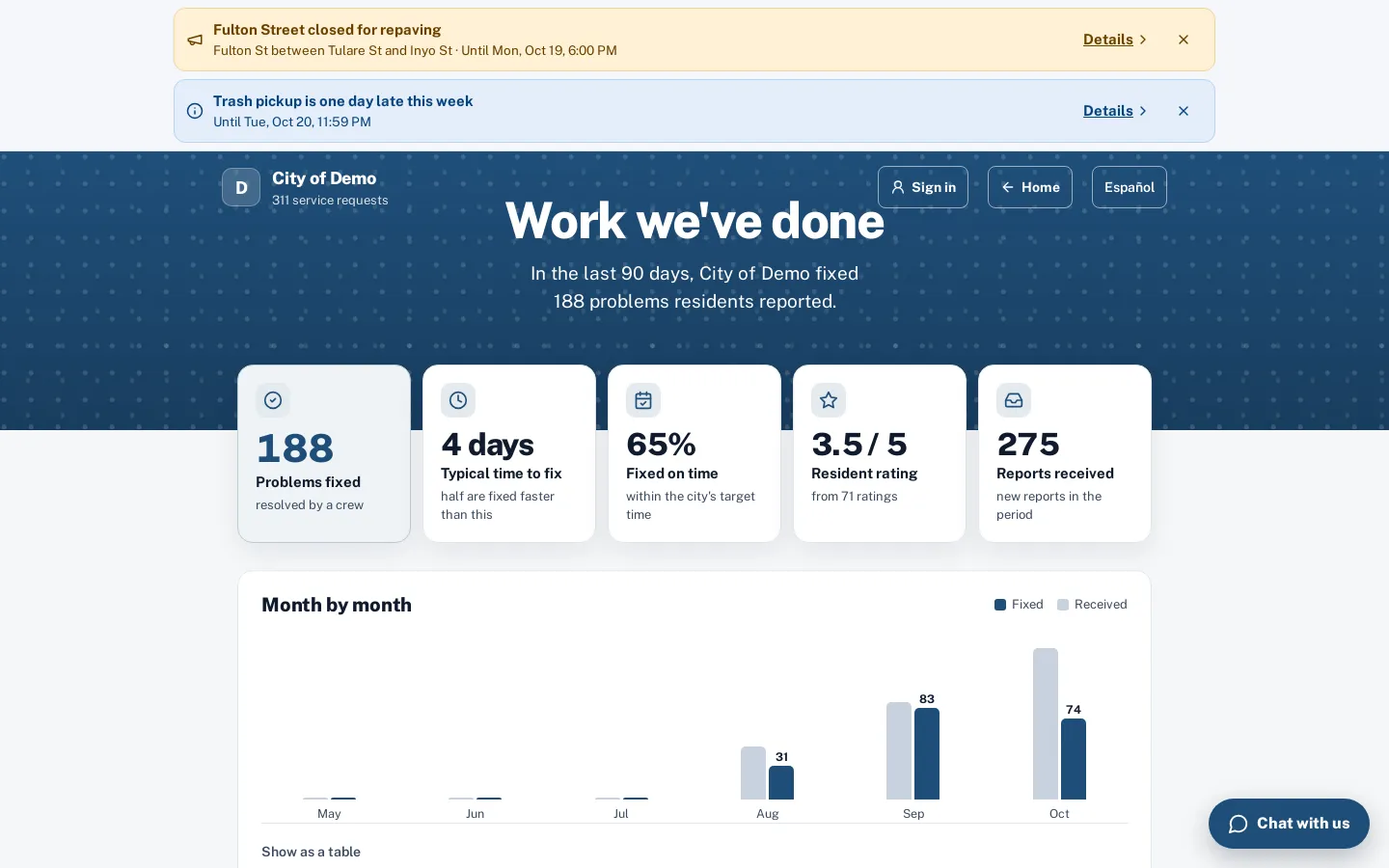
Task: Open Details for Fulton Street closure
Action: [x=1115, y=40]
